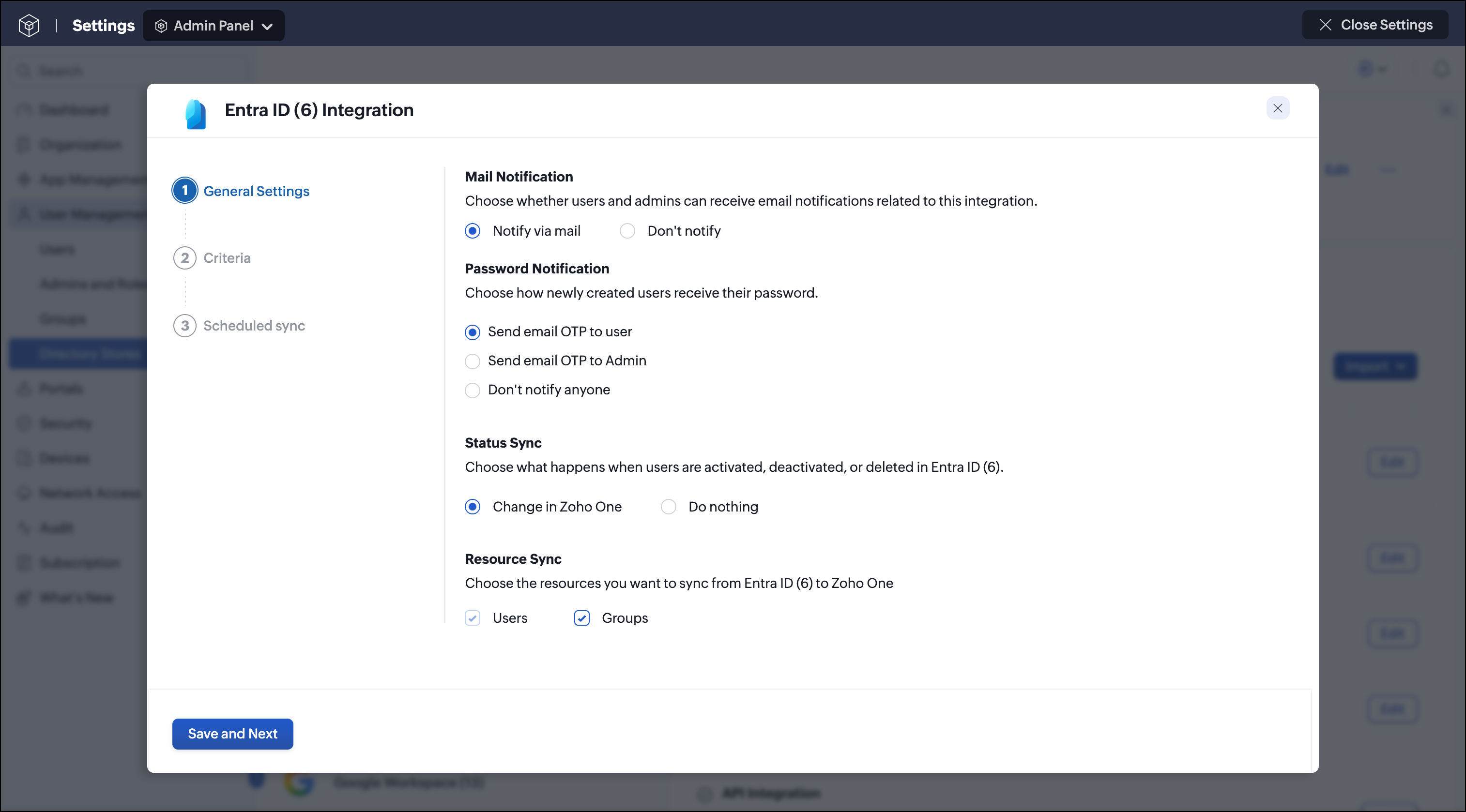Viewport: 1466px width, 812px height.
Task: Select the Notify via mail option
Action: coord(473,231)
